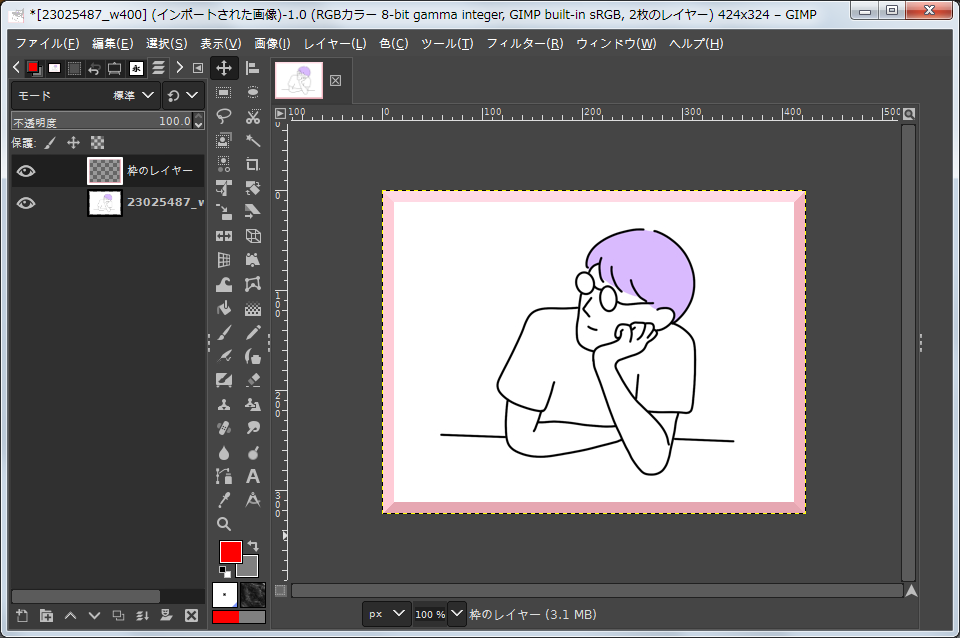
Task: Select the Cage Transform tool
Action: point(252,284)
